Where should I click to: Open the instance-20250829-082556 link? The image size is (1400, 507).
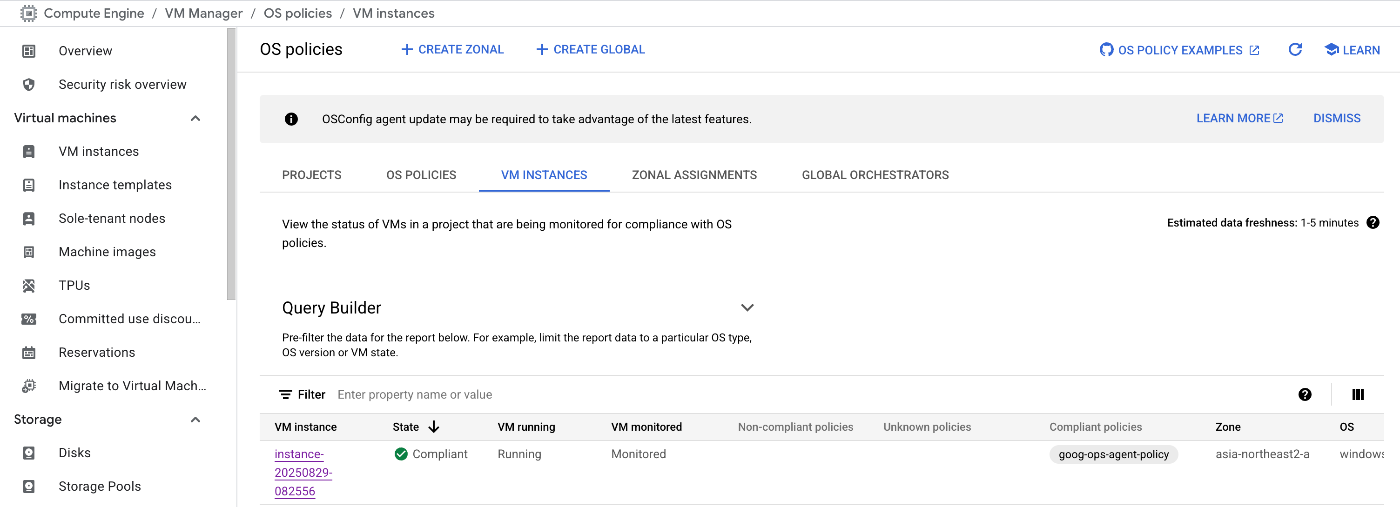(x=304, y=473)
